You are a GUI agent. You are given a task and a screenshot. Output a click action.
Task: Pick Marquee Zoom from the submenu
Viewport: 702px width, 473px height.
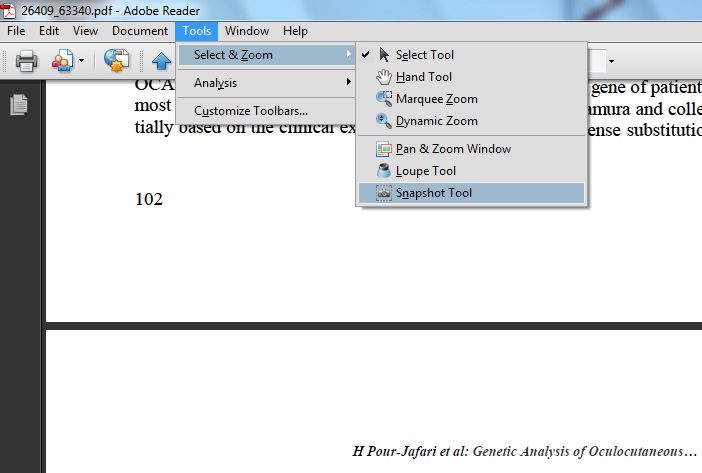point(436,99)
